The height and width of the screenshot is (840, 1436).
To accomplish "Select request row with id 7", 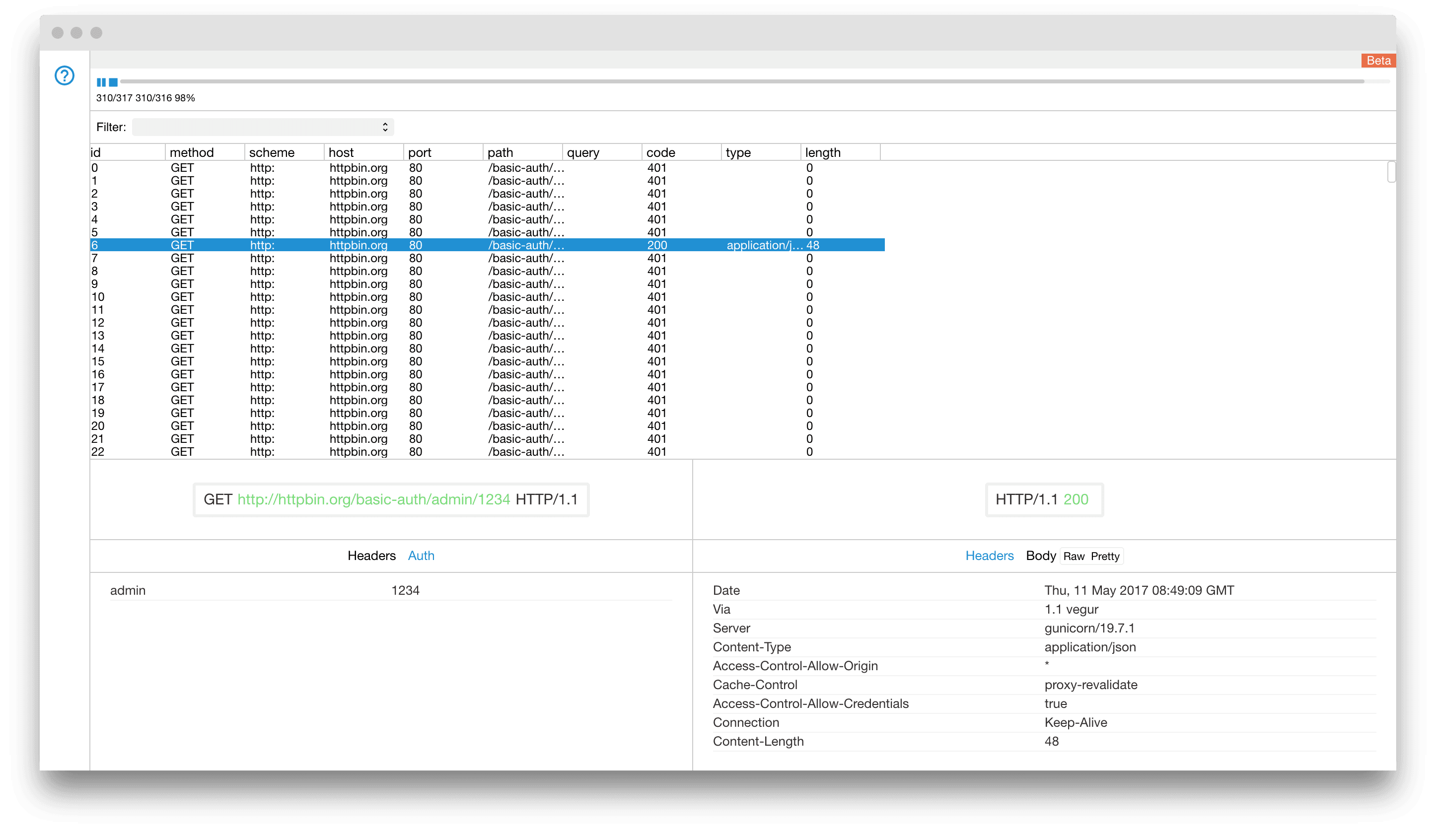I will [x=487, y=258].
